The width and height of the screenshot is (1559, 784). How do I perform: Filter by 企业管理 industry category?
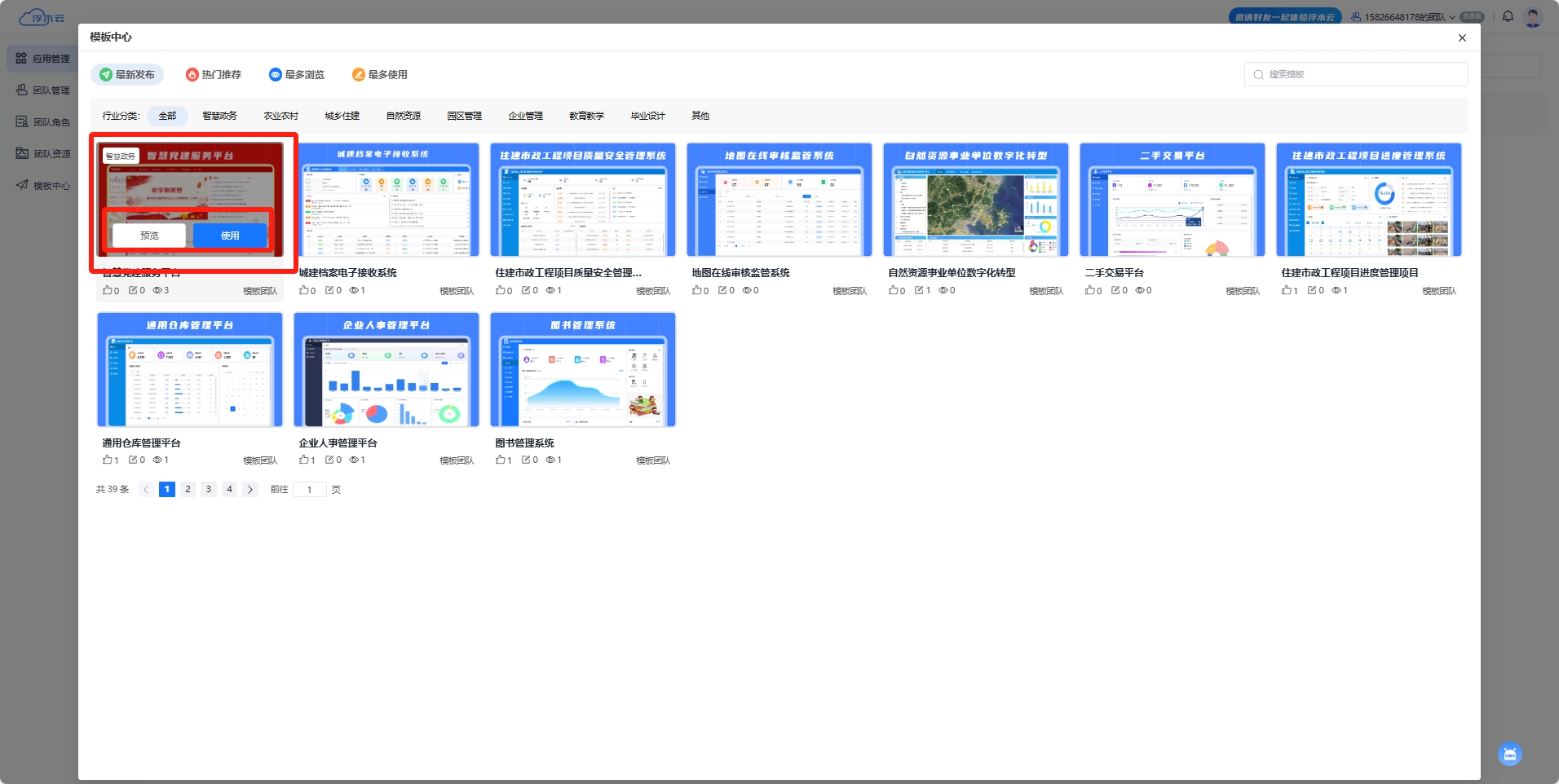pyautogui.click(x=525, y=116)
